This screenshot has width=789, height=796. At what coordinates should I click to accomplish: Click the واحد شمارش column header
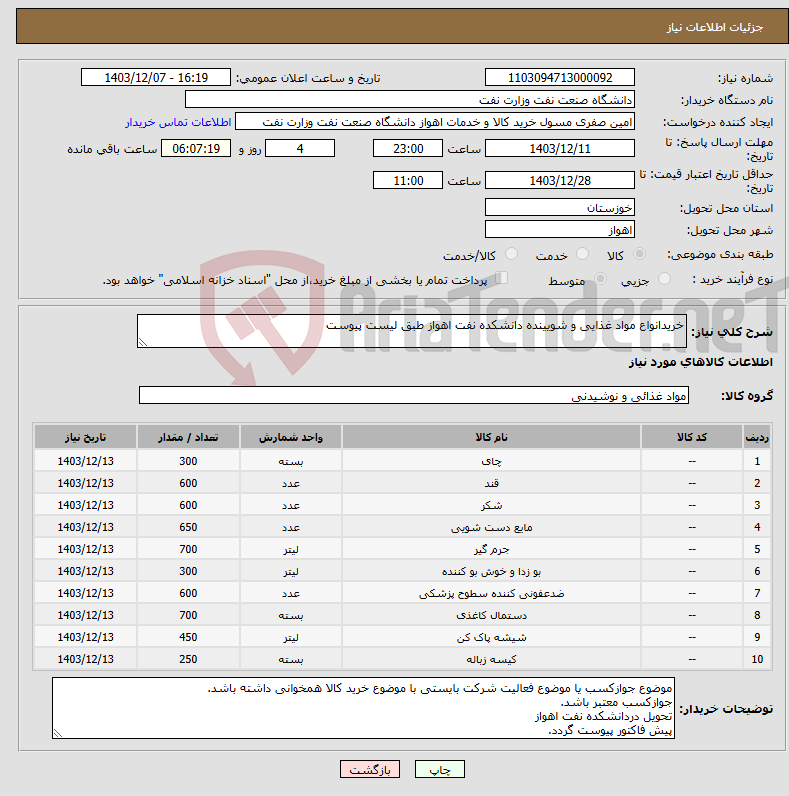(291, 437)
